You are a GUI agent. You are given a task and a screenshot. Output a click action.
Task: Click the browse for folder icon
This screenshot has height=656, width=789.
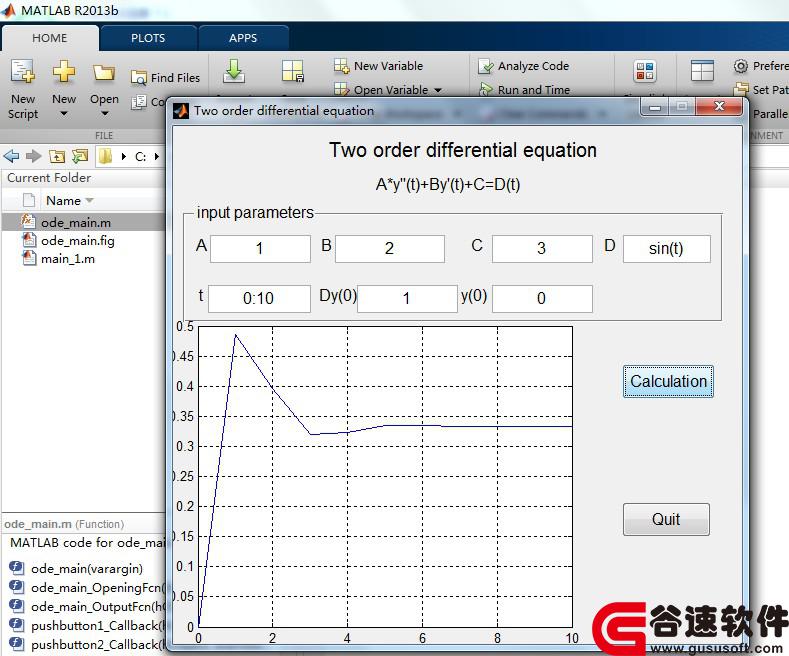(80, 156)
